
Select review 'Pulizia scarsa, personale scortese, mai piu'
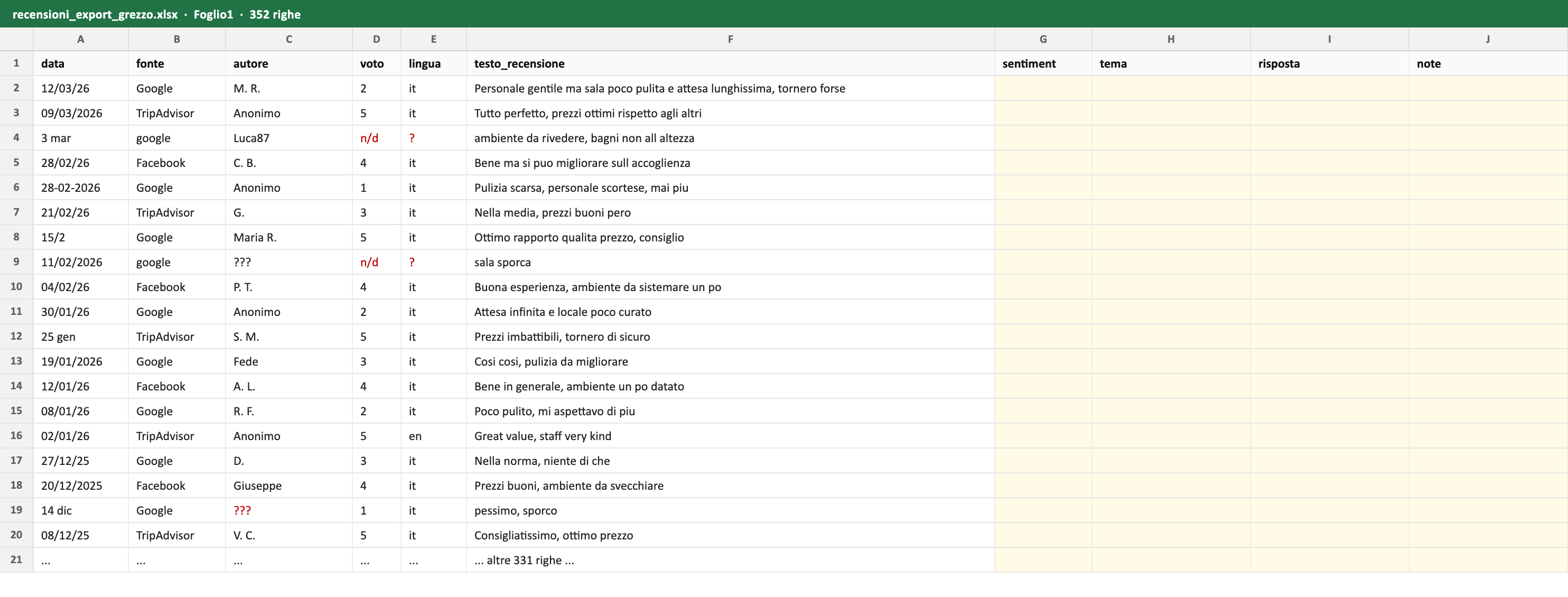(x=731, y=188)
